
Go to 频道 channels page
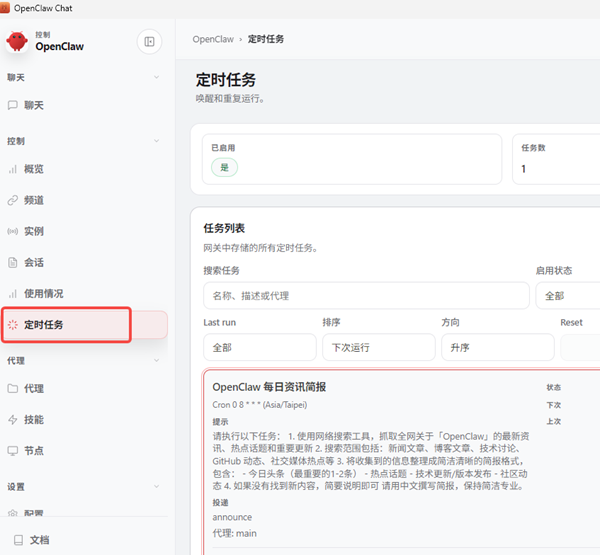point(34,200)
